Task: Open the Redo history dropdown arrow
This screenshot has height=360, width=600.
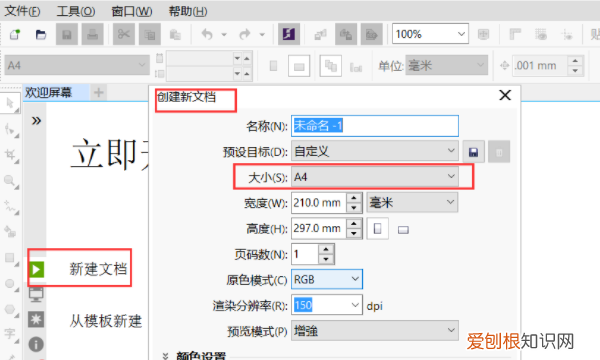Action: click(262, 35)
